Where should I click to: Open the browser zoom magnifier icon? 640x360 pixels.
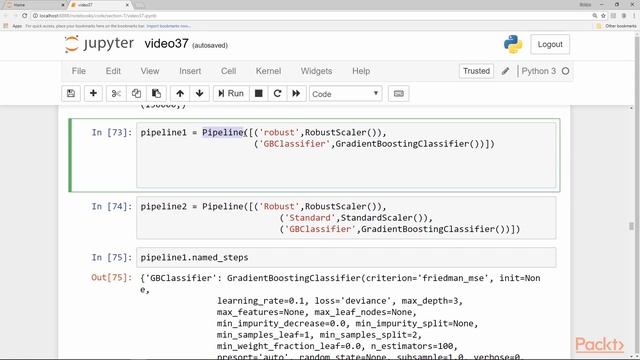[x=594, y=16]
